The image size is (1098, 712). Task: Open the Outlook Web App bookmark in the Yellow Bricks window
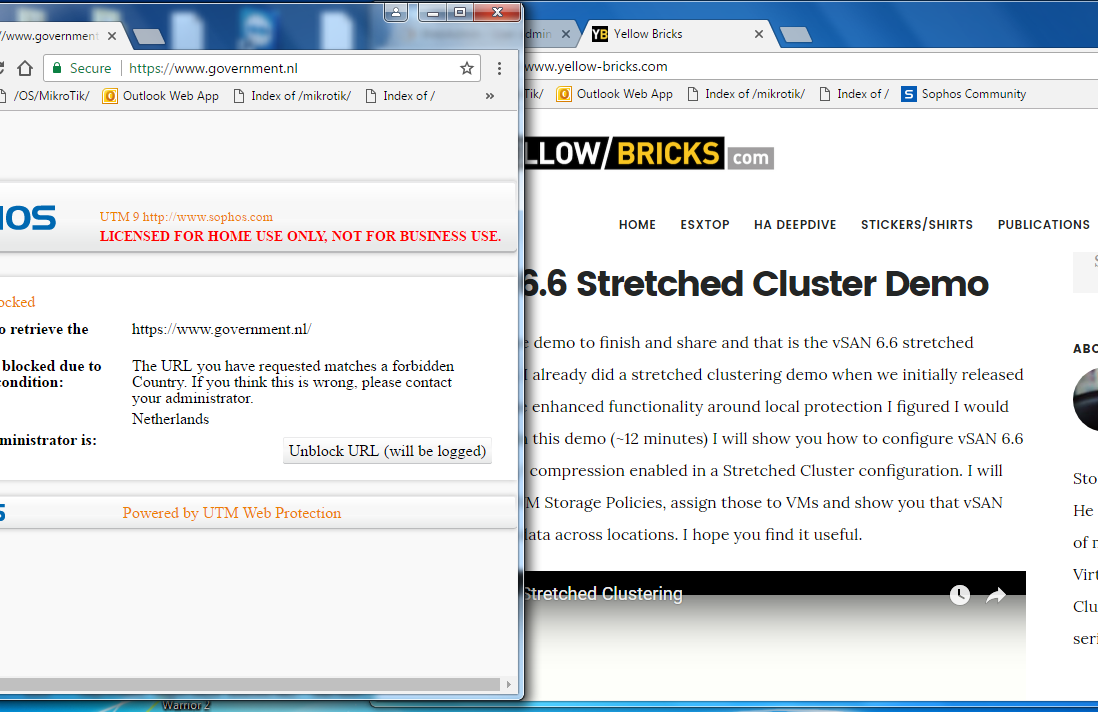(615, 94)
